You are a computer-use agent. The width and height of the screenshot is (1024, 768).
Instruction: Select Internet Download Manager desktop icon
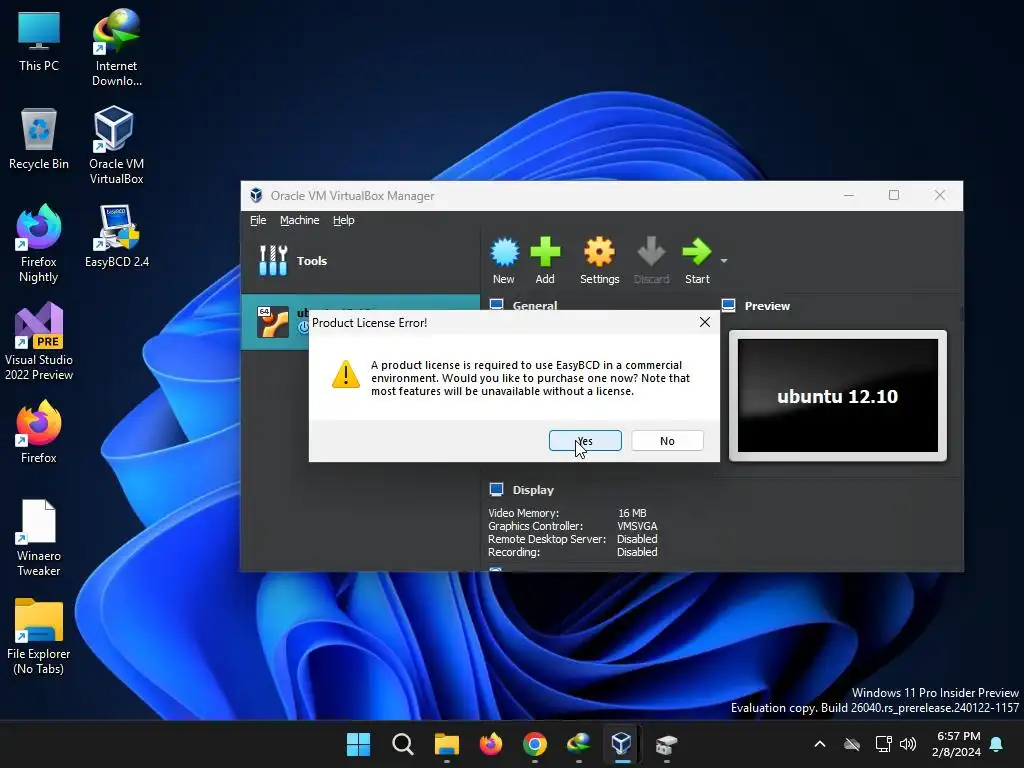[x=116, y=47]
